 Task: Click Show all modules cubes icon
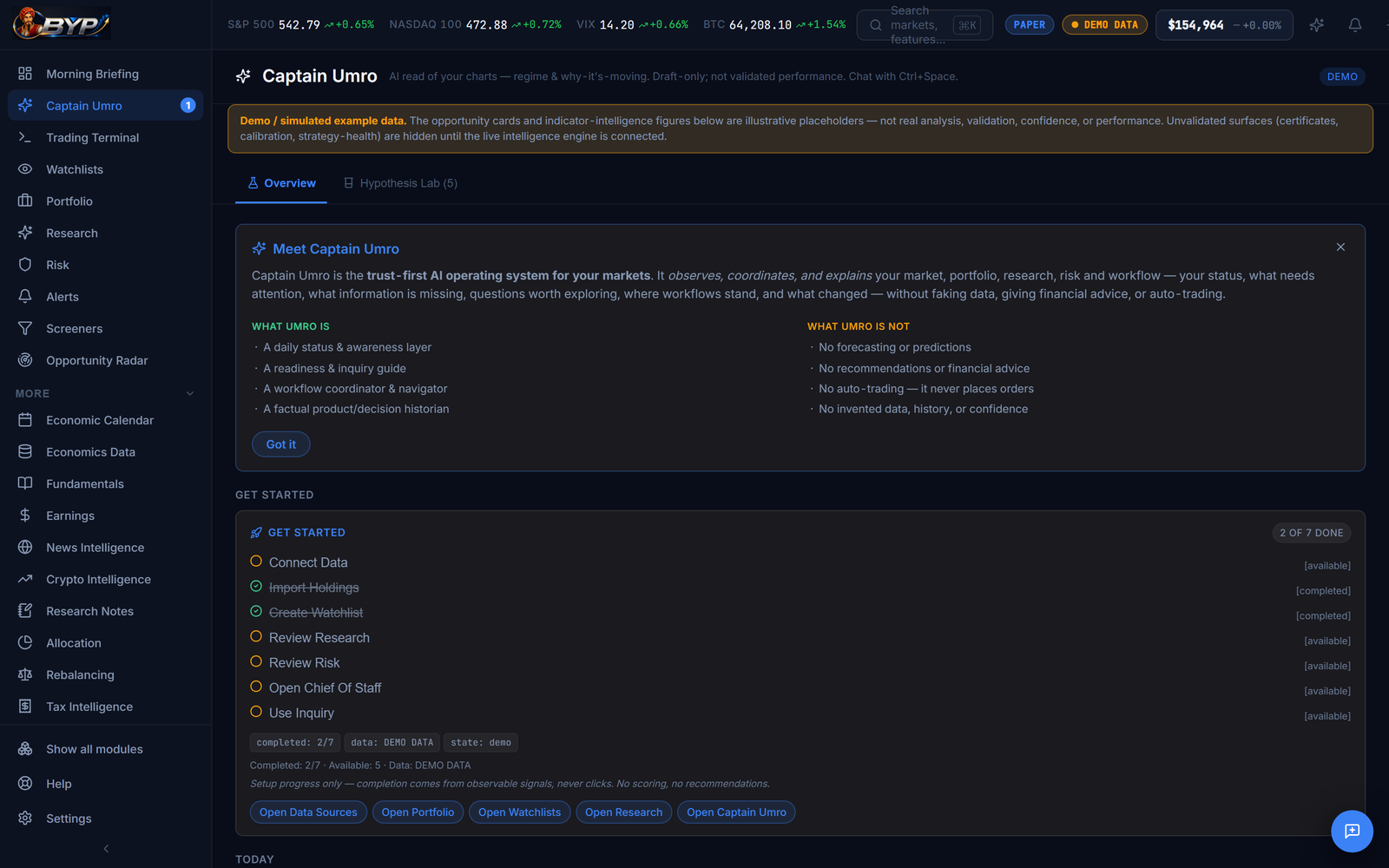pyautogui.click(x=25, y=748)
